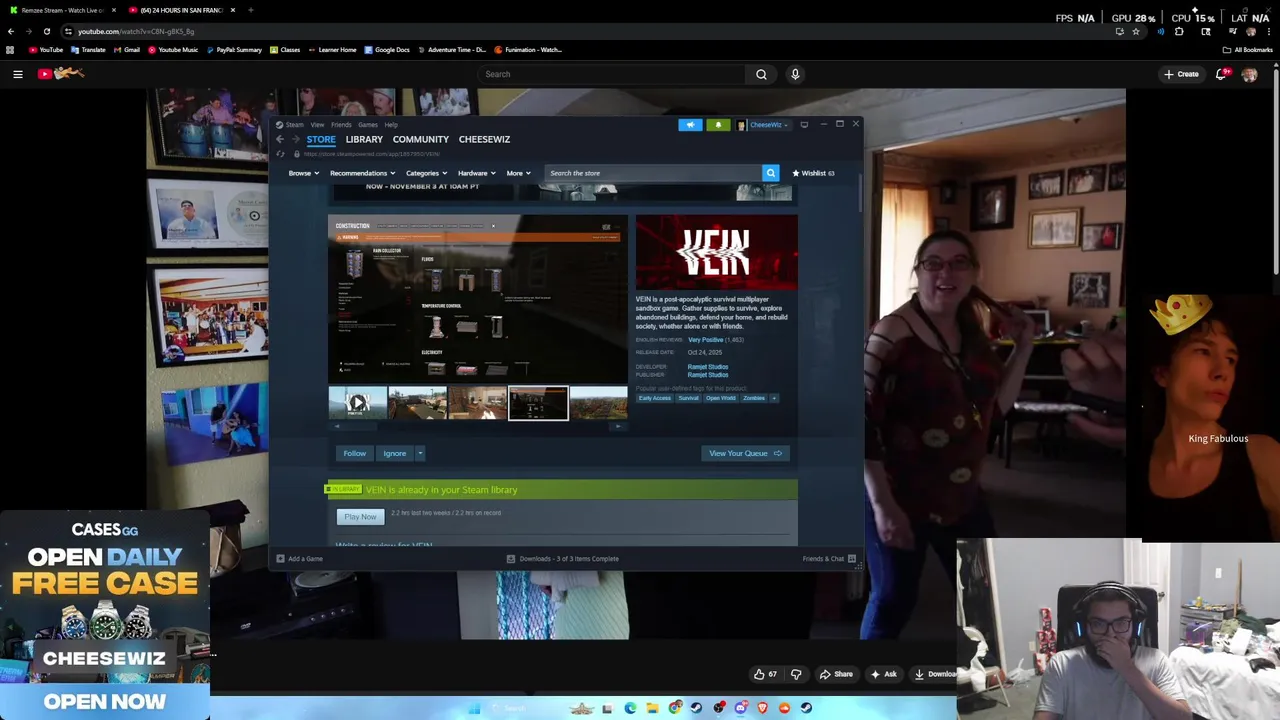This screenshot has height=720, width=1280.
Task: Click the Steam Big Picture mode icon
Action: [x=804, y=124]
